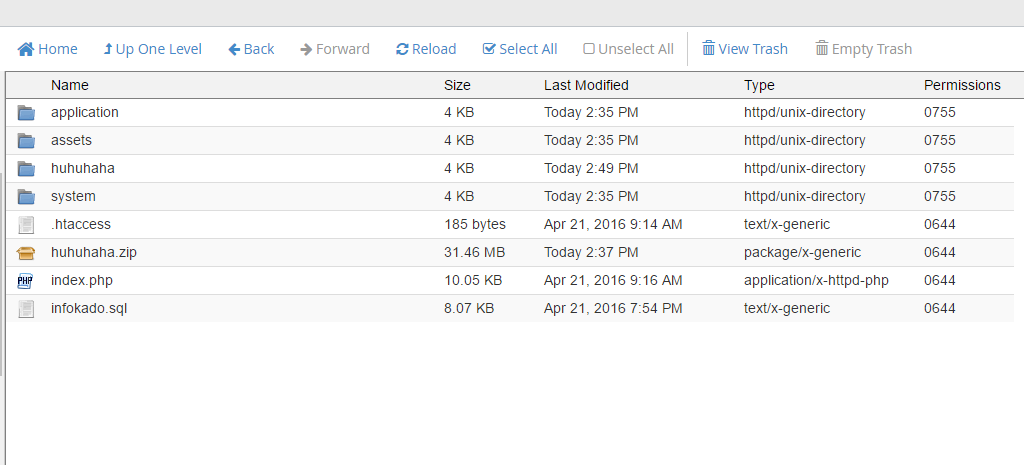Viewport: 1024px width, 465px height.
Task: Click the Home toolbar icon
Action: 26,49
